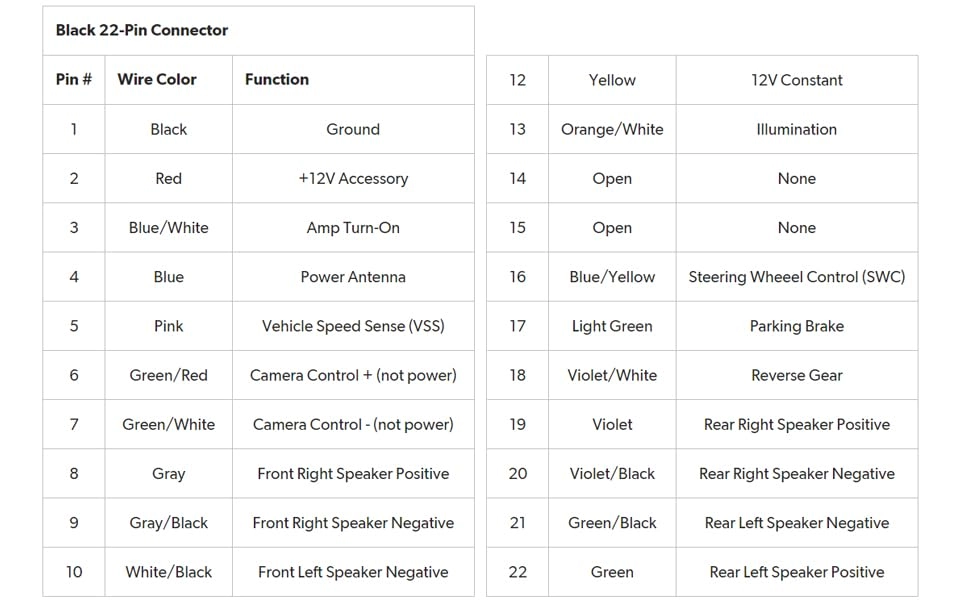Click pin number 17 cell

pyautogui.click(x=517, y=326)
